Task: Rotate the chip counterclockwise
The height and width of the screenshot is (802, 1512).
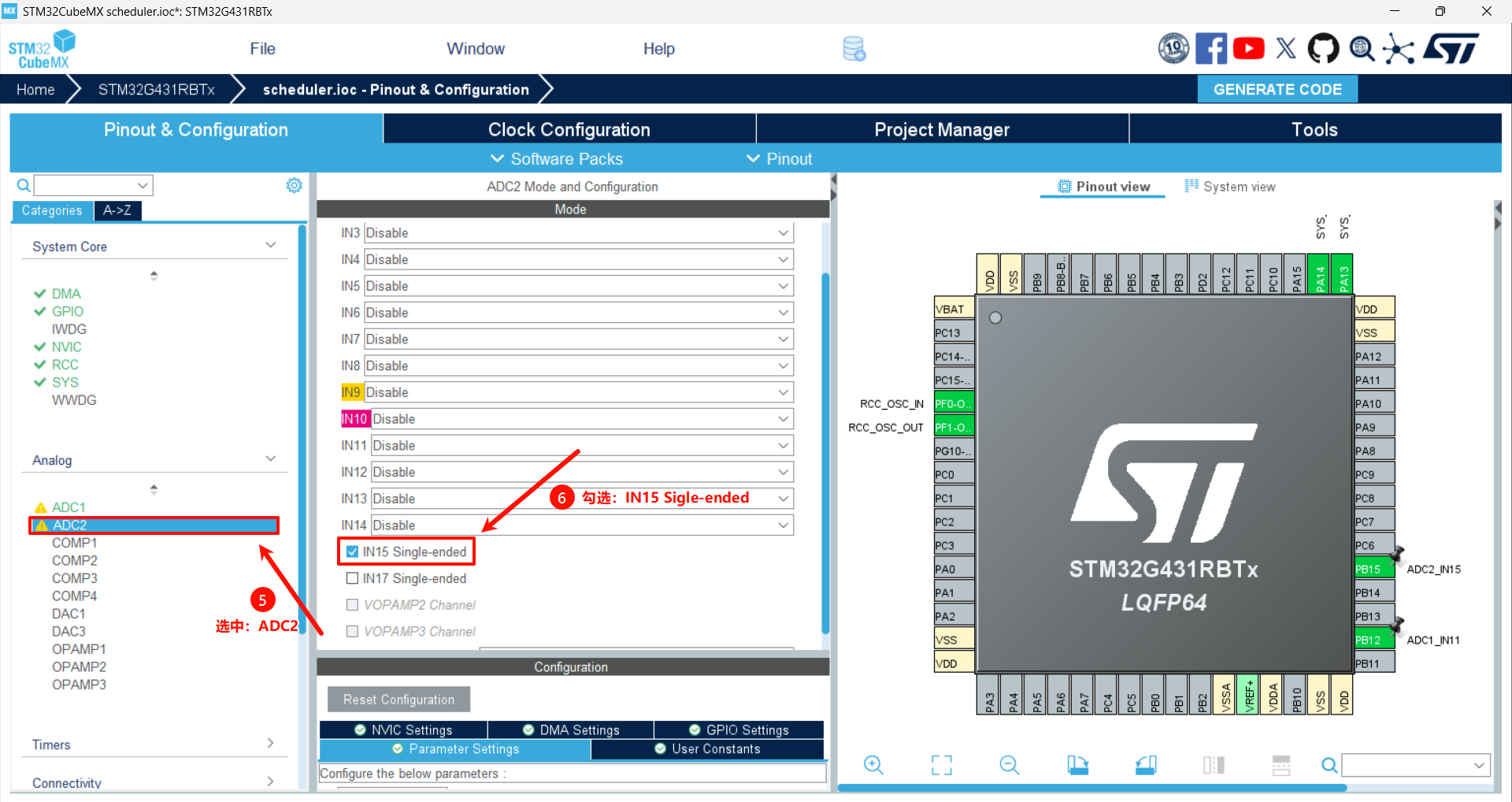Action: pyautogui.click(x=1146, y=765)
